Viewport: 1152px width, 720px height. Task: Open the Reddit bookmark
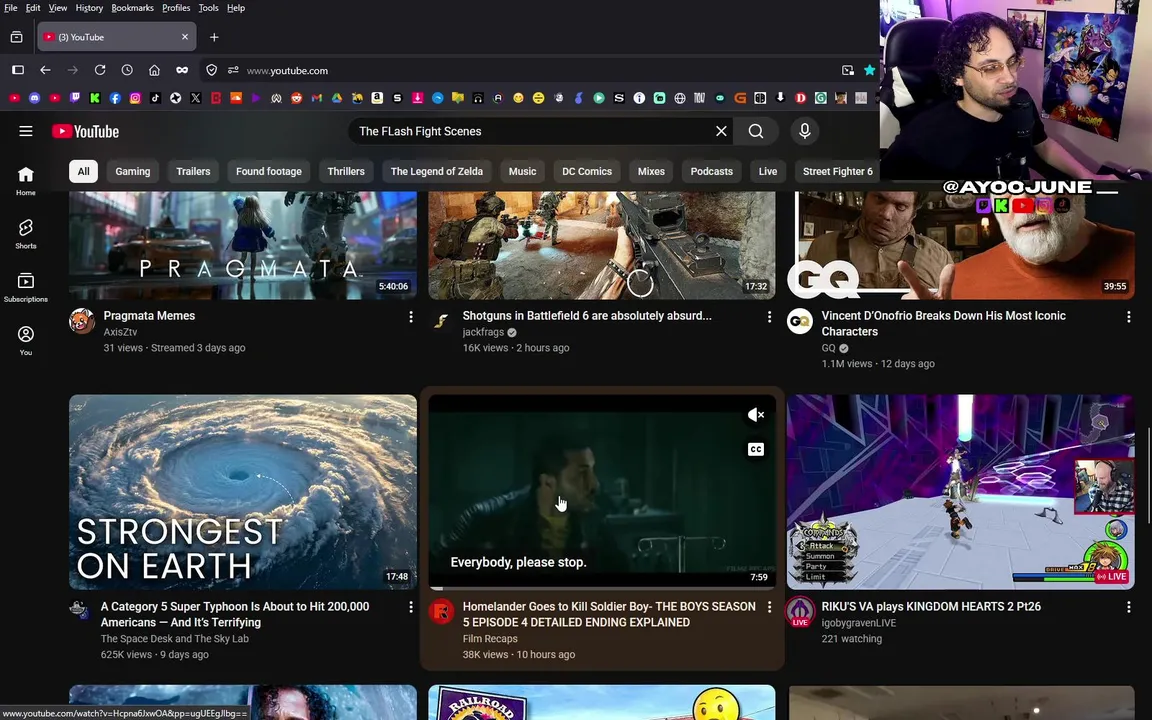(296, 98)
